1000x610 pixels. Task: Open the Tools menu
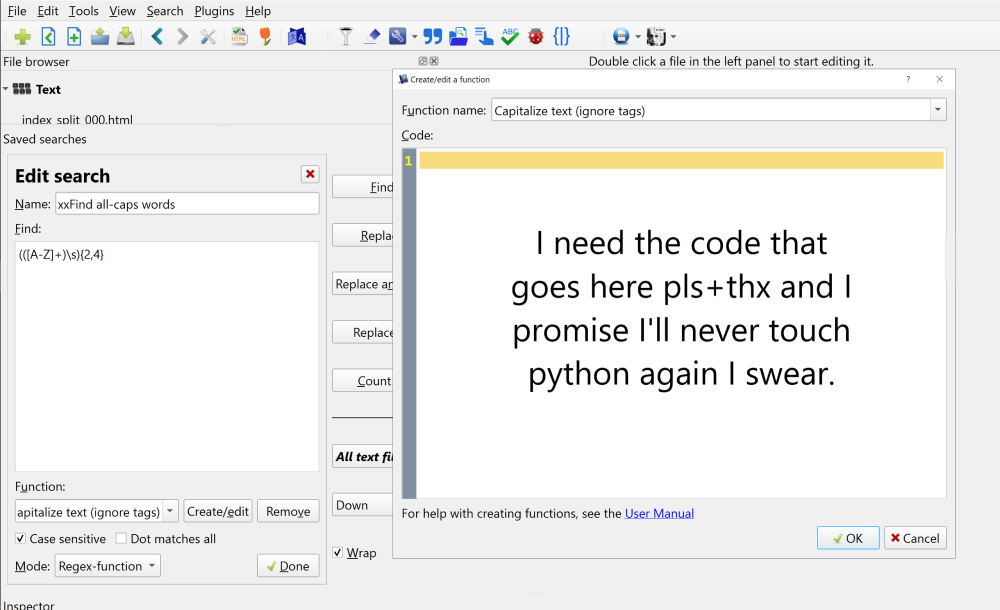coord(84,11)
